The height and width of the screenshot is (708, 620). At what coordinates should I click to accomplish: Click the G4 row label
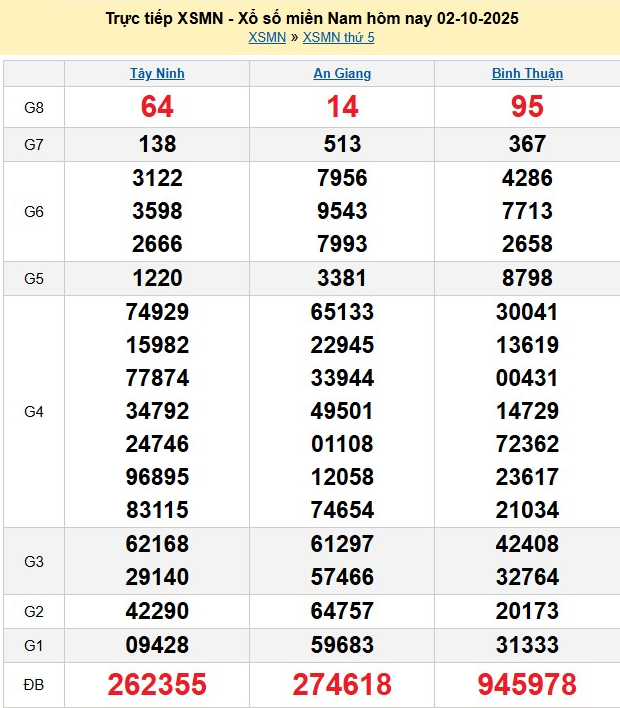click(x=34, y=411)
